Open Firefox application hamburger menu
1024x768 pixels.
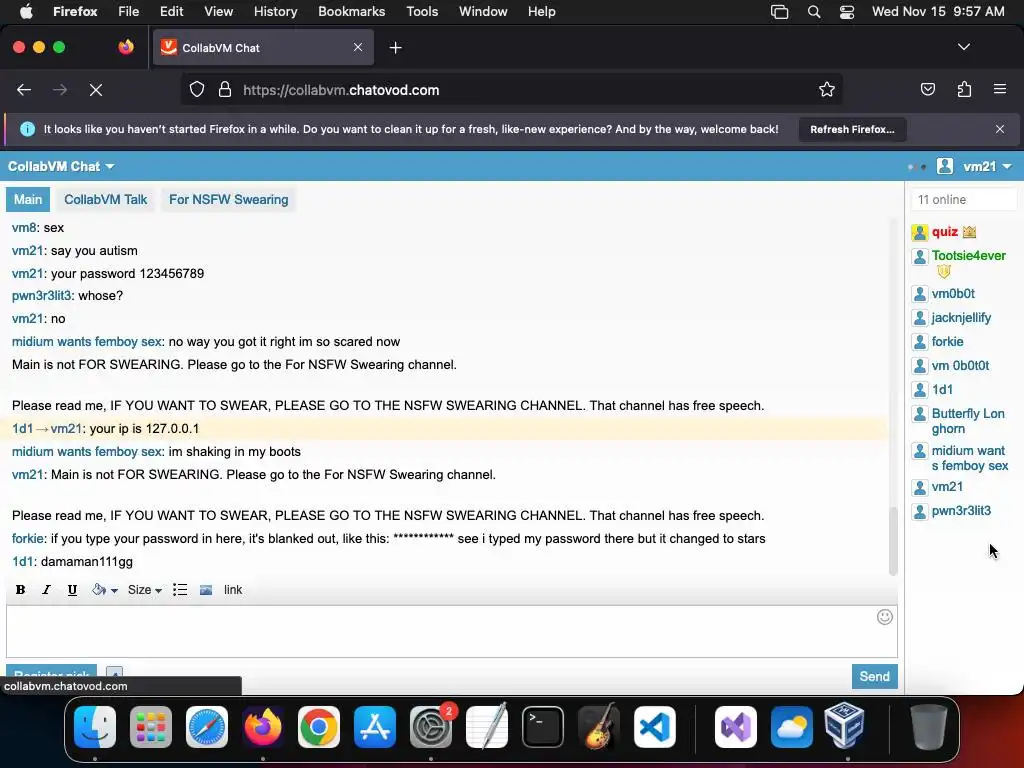(x=1000, y=89)
